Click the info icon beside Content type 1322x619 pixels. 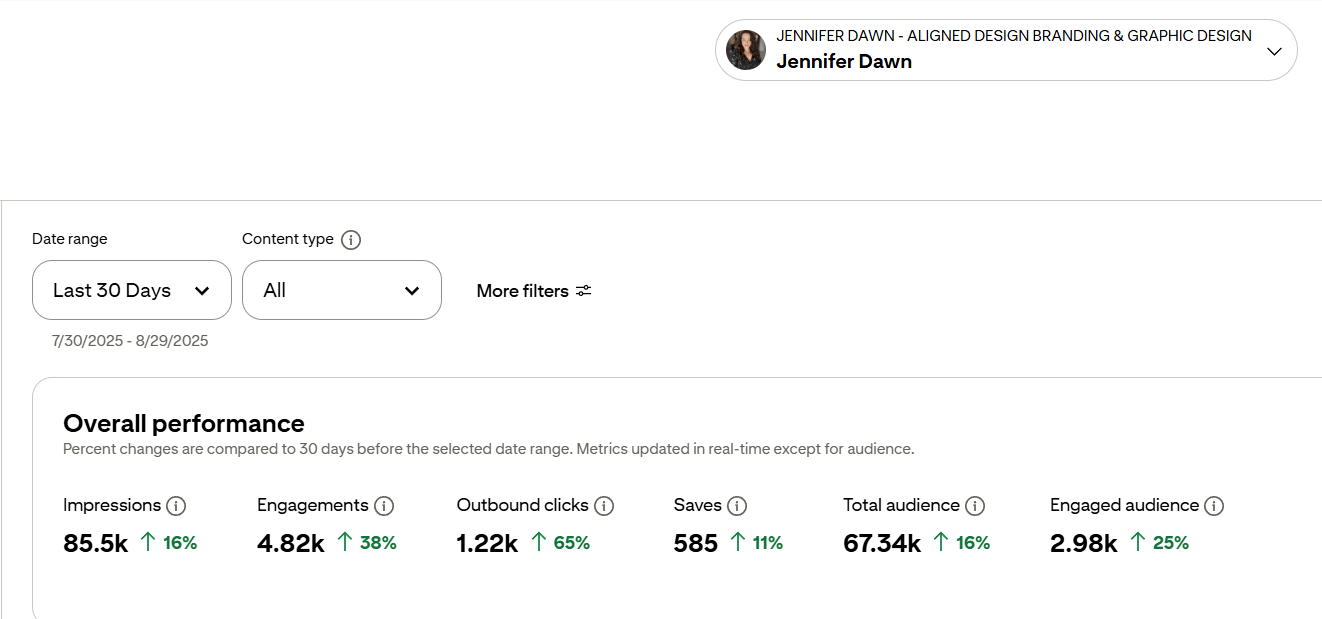(x=351, y=240)
